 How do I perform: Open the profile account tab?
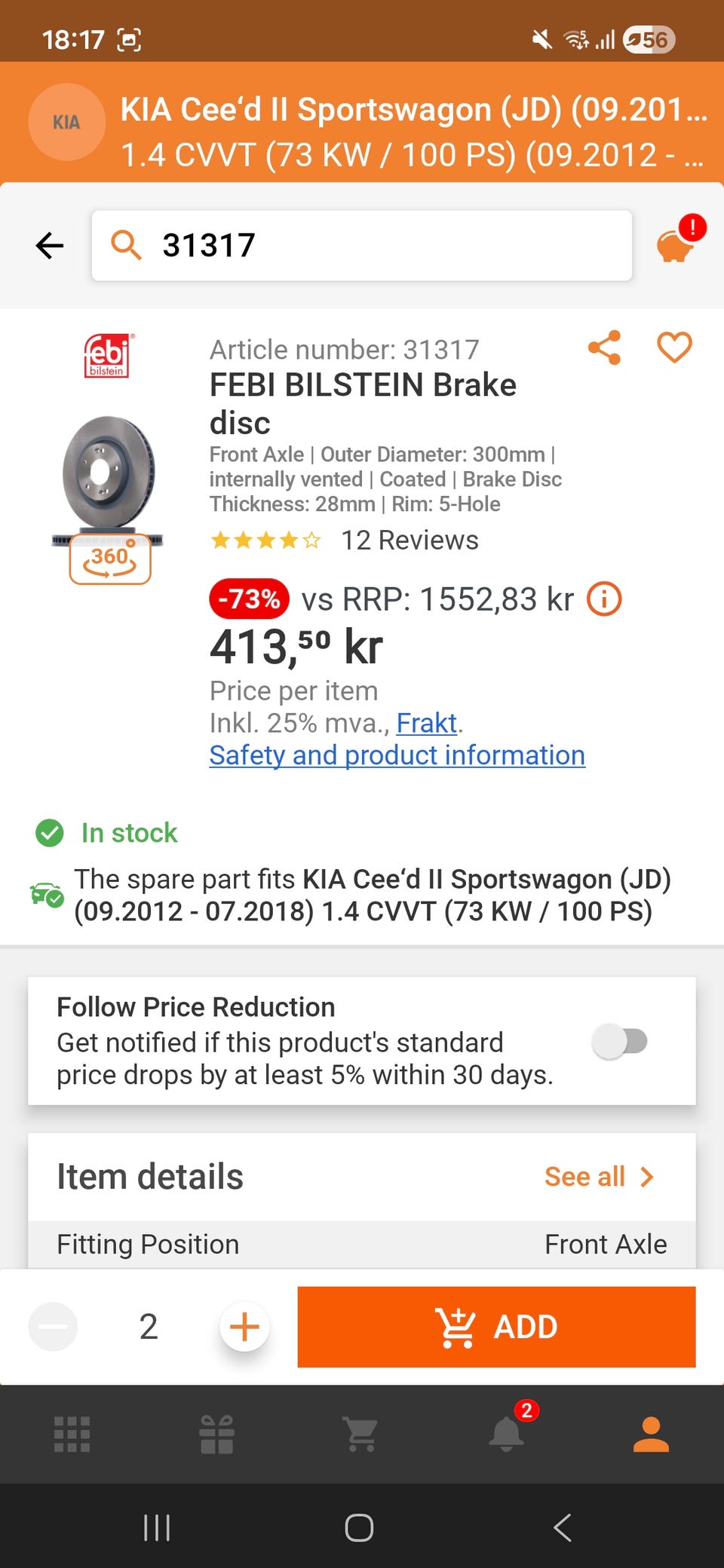pyautogui.click(x=651, y=1434)
